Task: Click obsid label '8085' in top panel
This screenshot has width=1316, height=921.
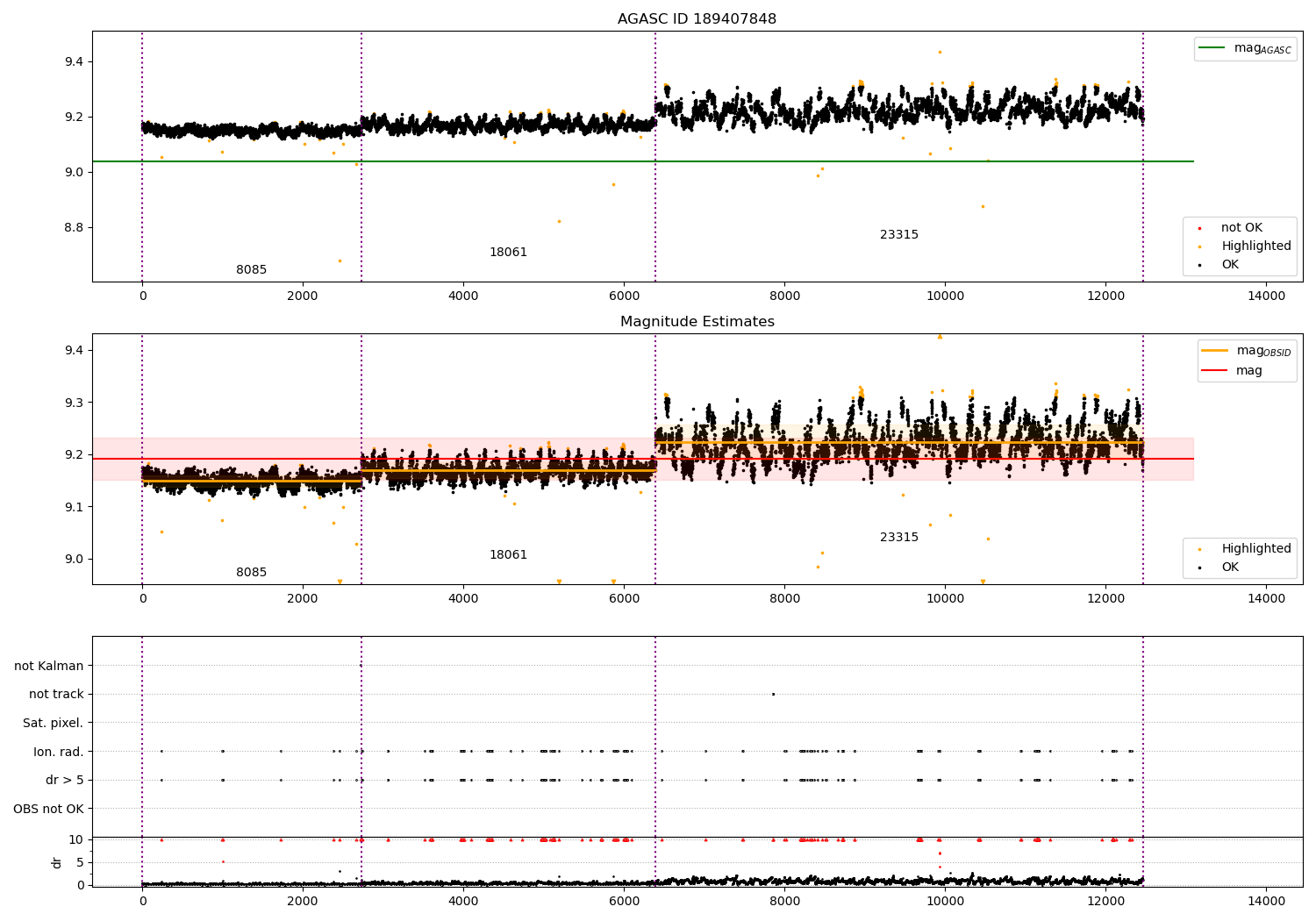Action: 251,270
